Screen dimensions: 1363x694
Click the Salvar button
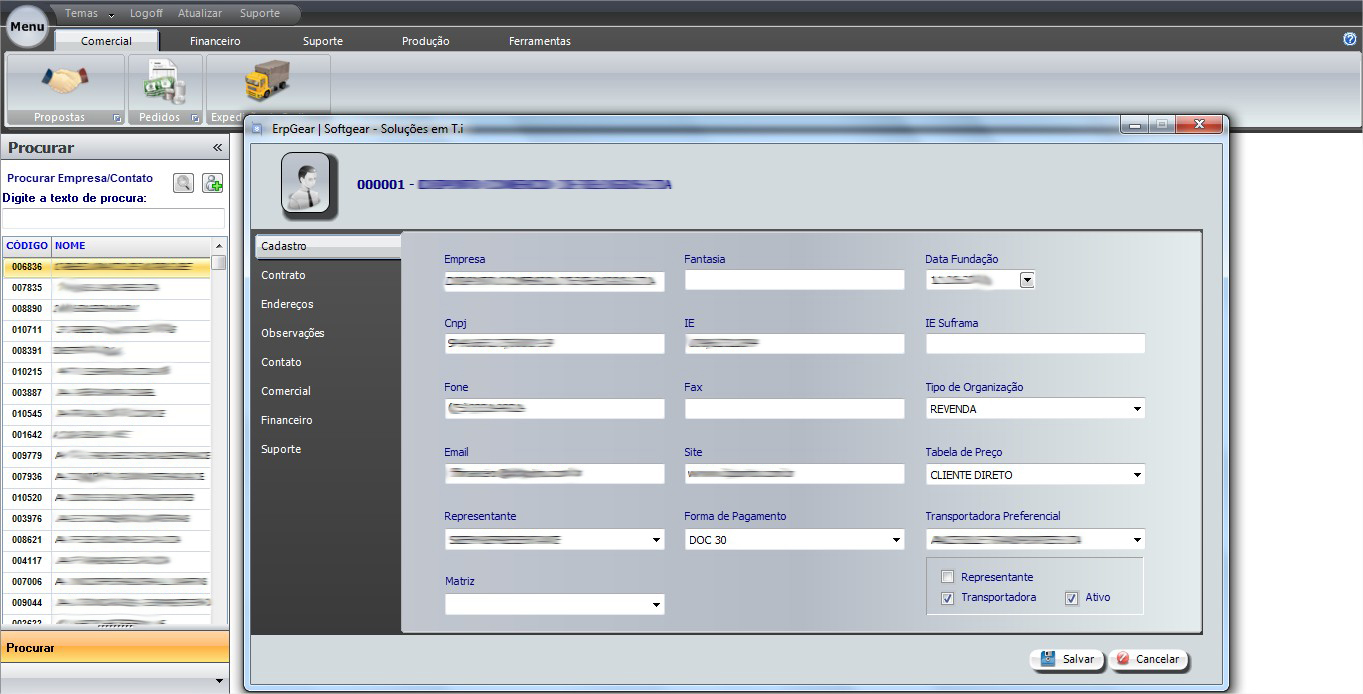1067,659
